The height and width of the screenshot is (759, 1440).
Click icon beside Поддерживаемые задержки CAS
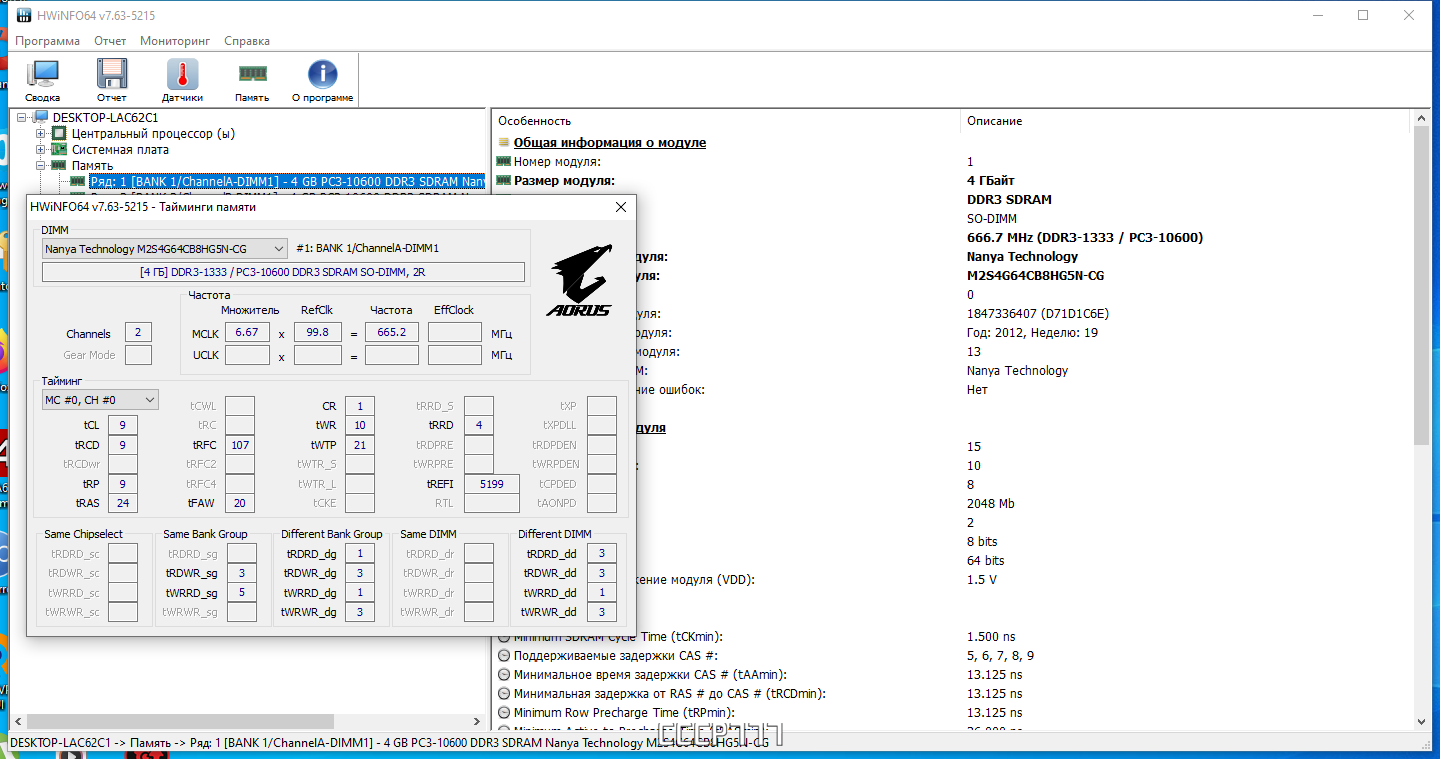click(504, 656)
